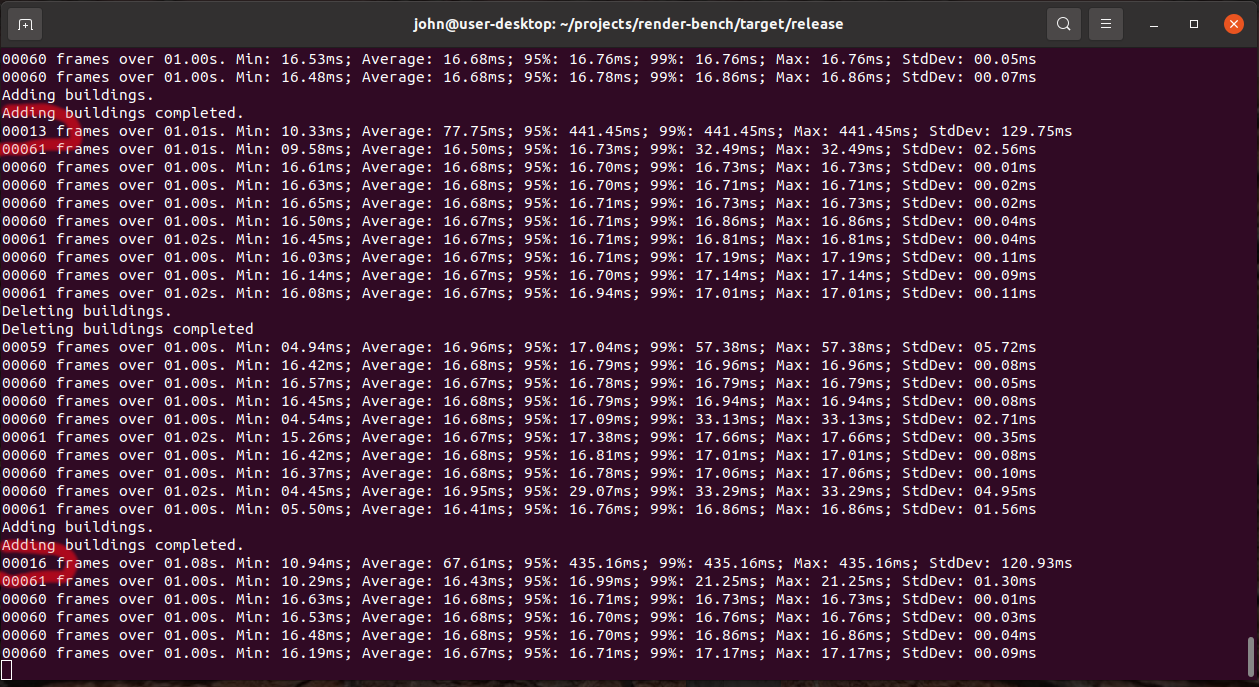The image size is (1259, 687).
Task: Click the line with Max 441.45ms
Action: 537,131
